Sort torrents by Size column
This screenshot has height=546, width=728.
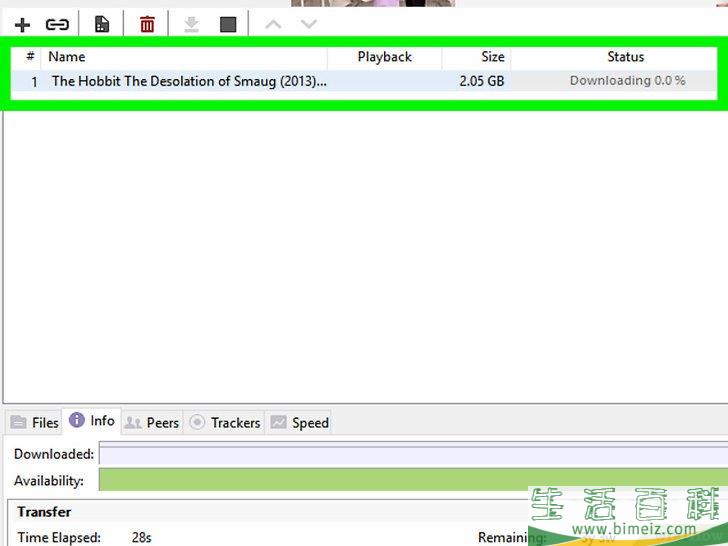[476, 57]
